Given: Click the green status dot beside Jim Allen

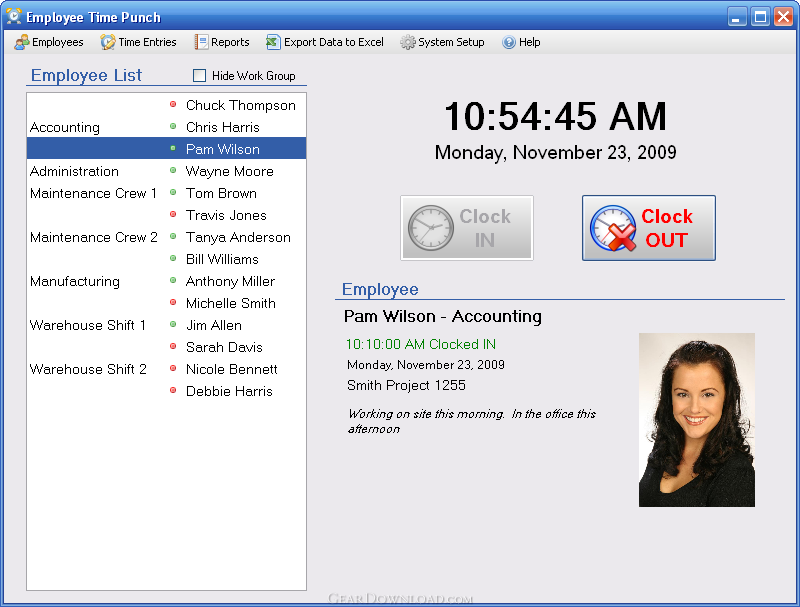Looking at the screenshot, I should pyautogui.click(x=173, y=324).
